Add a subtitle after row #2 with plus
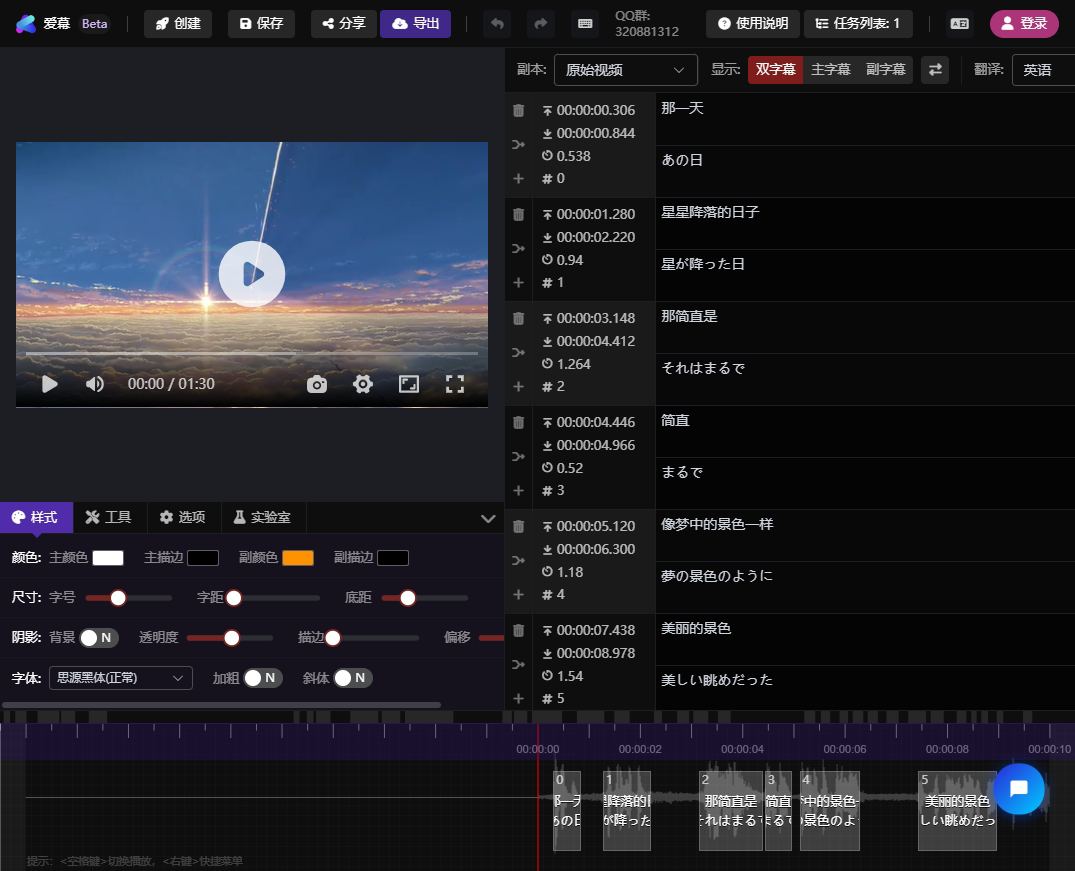The width and height of the screenshot is (1075, 871). pyautogui.click(x=518, y=387)
